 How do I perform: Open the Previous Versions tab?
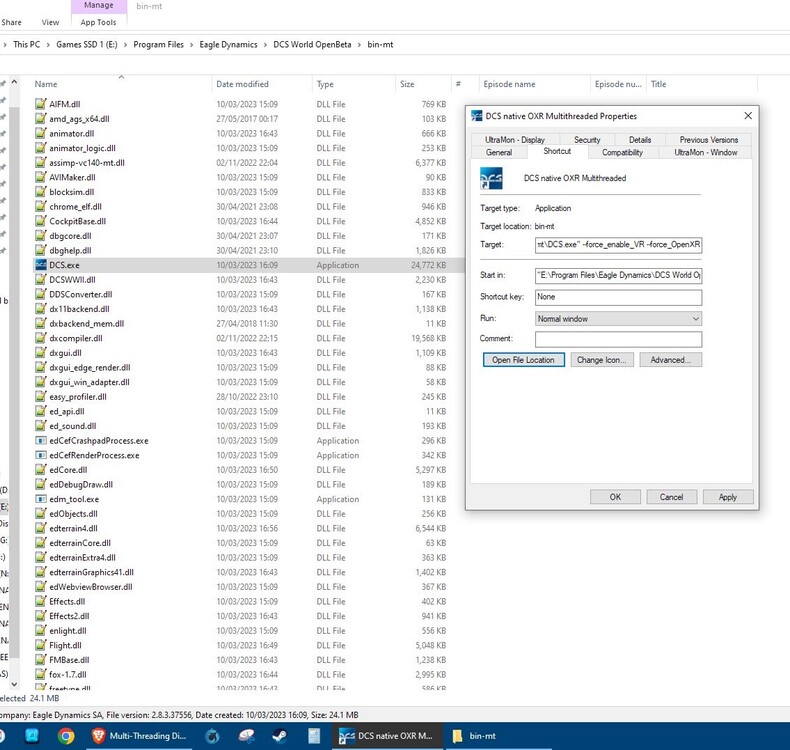click(x=708, y=140)
